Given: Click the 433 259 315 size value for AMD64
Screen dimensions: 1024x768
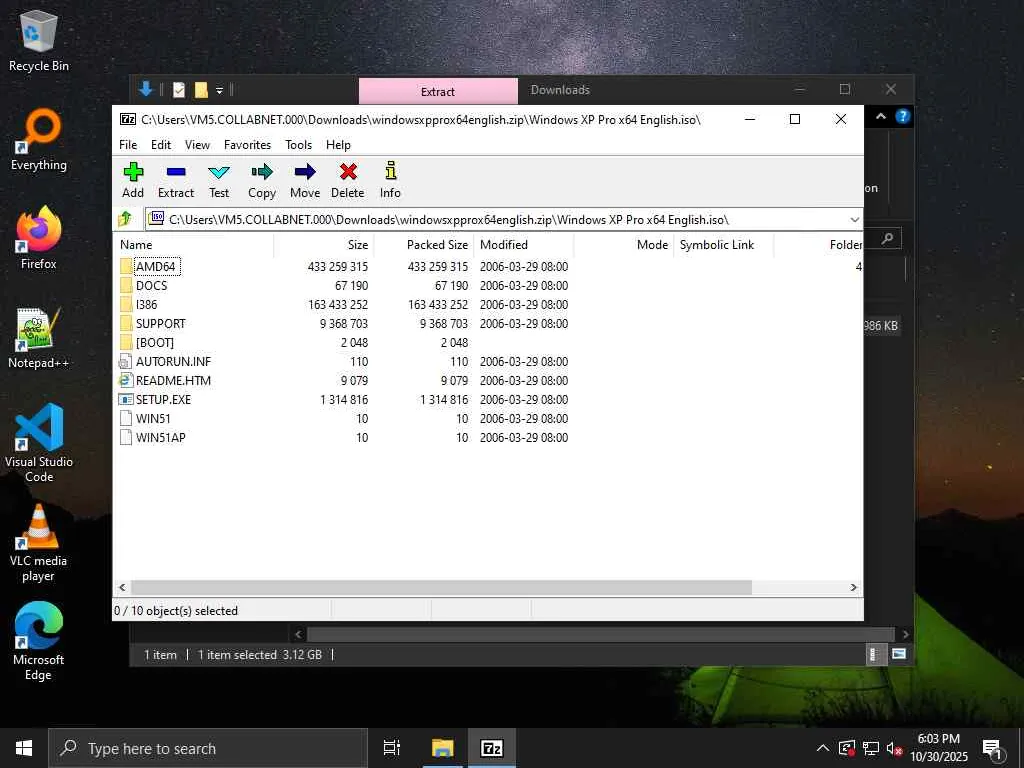Looking at the screenshot, I should click(x=338, y=266).
